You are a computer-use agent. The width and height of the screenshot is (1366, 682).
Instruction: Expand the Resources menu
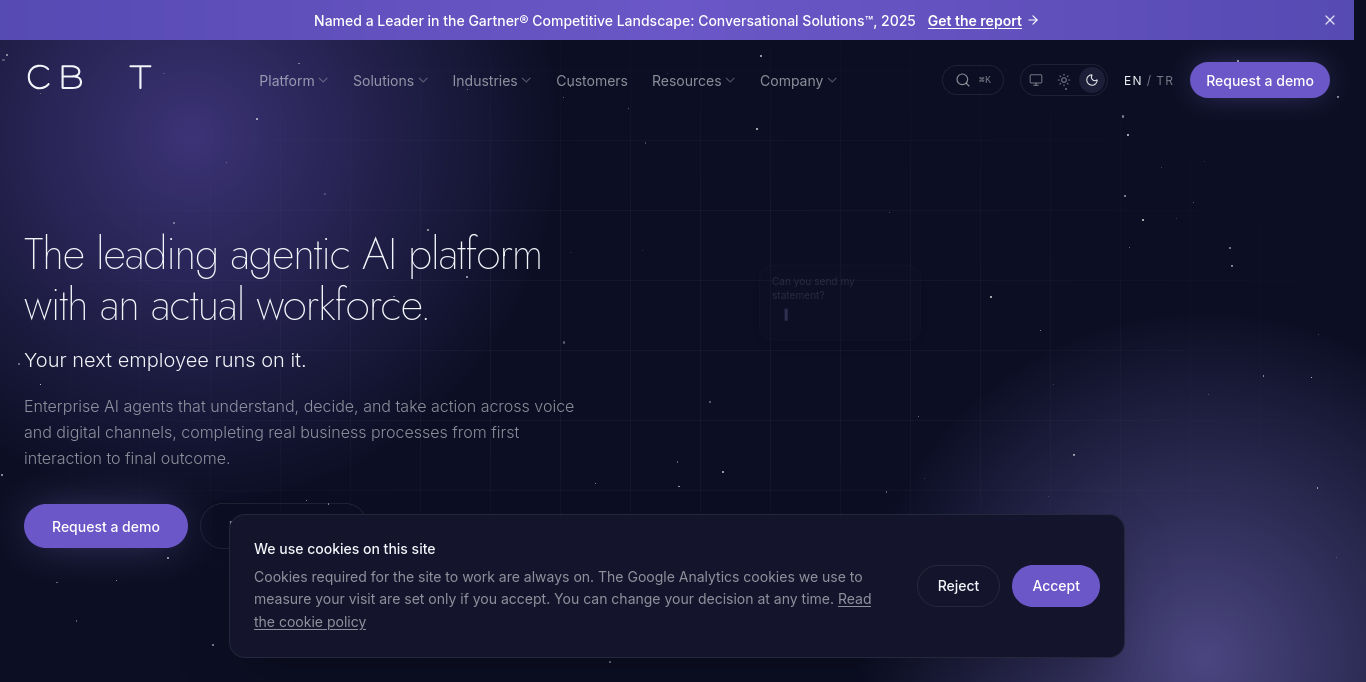pyautogui.click(x=693, y=81)
